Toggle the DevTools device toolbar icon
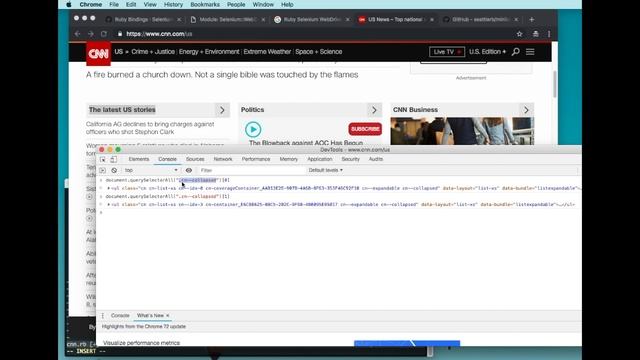Screen dimensions: 640x360 [113, 159]
